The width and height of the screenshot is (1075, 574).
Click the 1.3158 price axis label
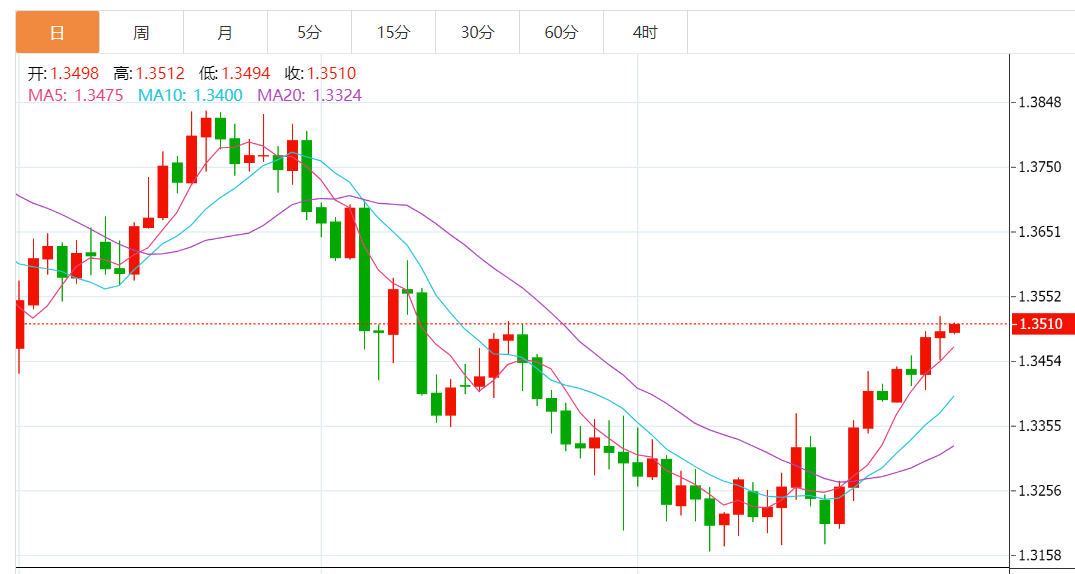pos(1038,555)
